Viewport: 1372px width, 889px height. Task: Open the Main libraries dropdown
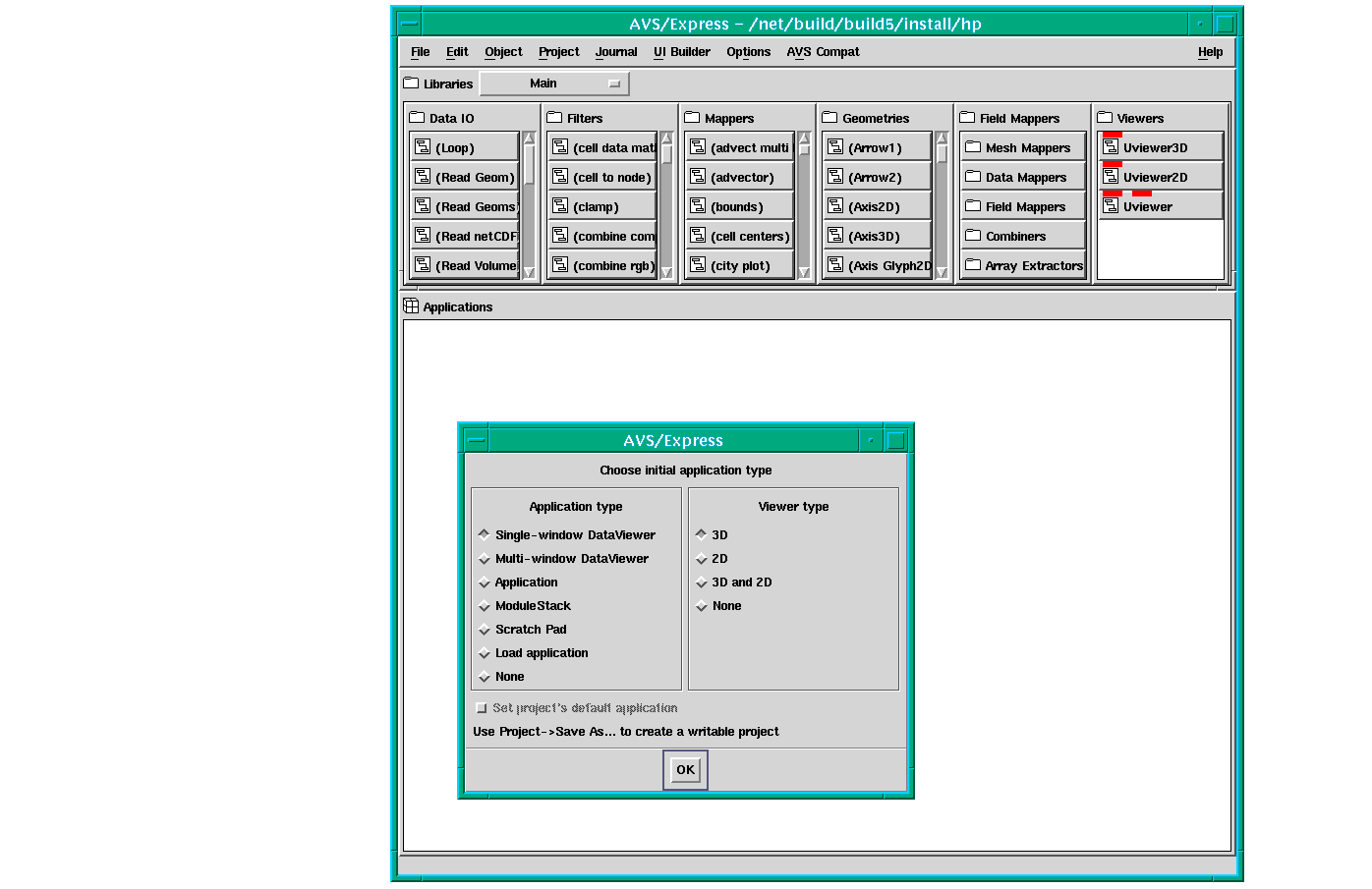point(554,83)
